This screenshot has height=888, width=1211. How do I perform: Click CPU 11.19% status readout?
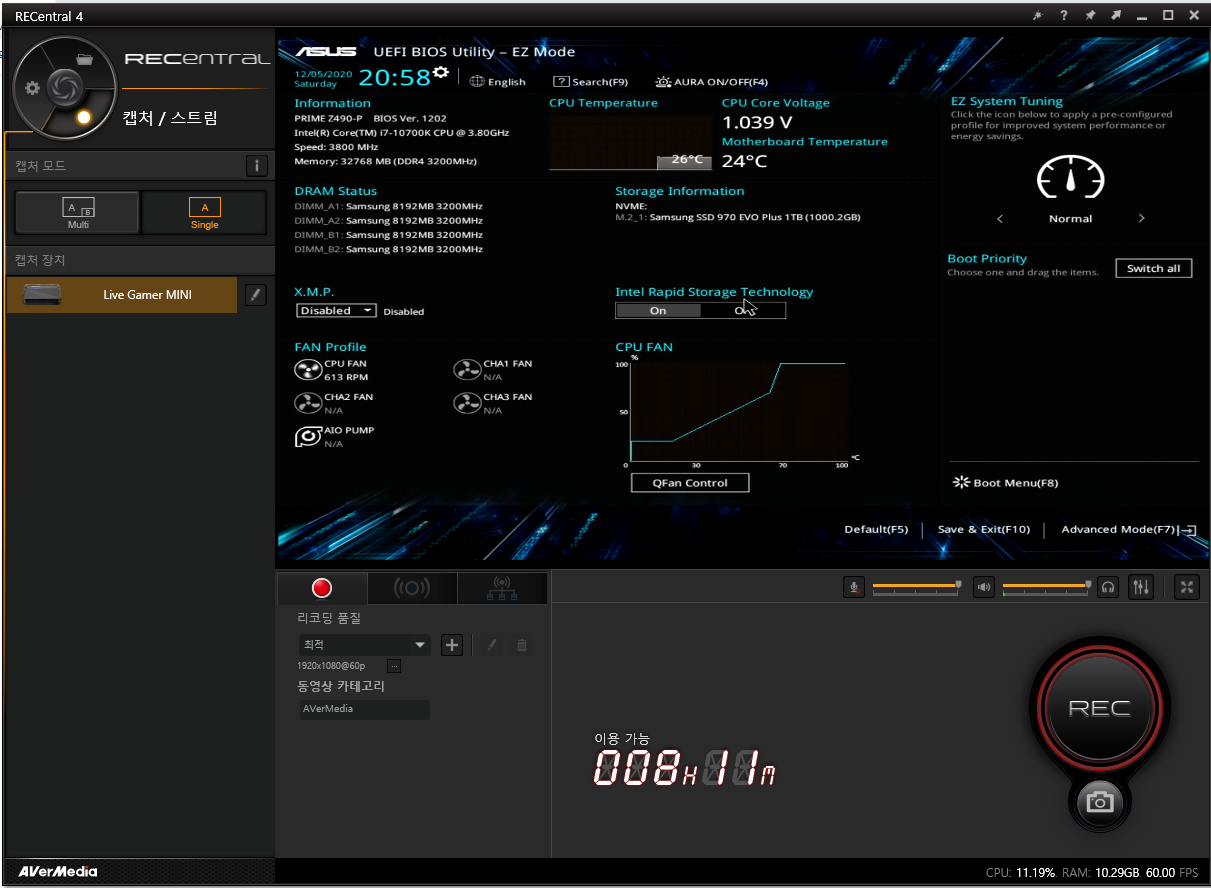(1020, 873)
